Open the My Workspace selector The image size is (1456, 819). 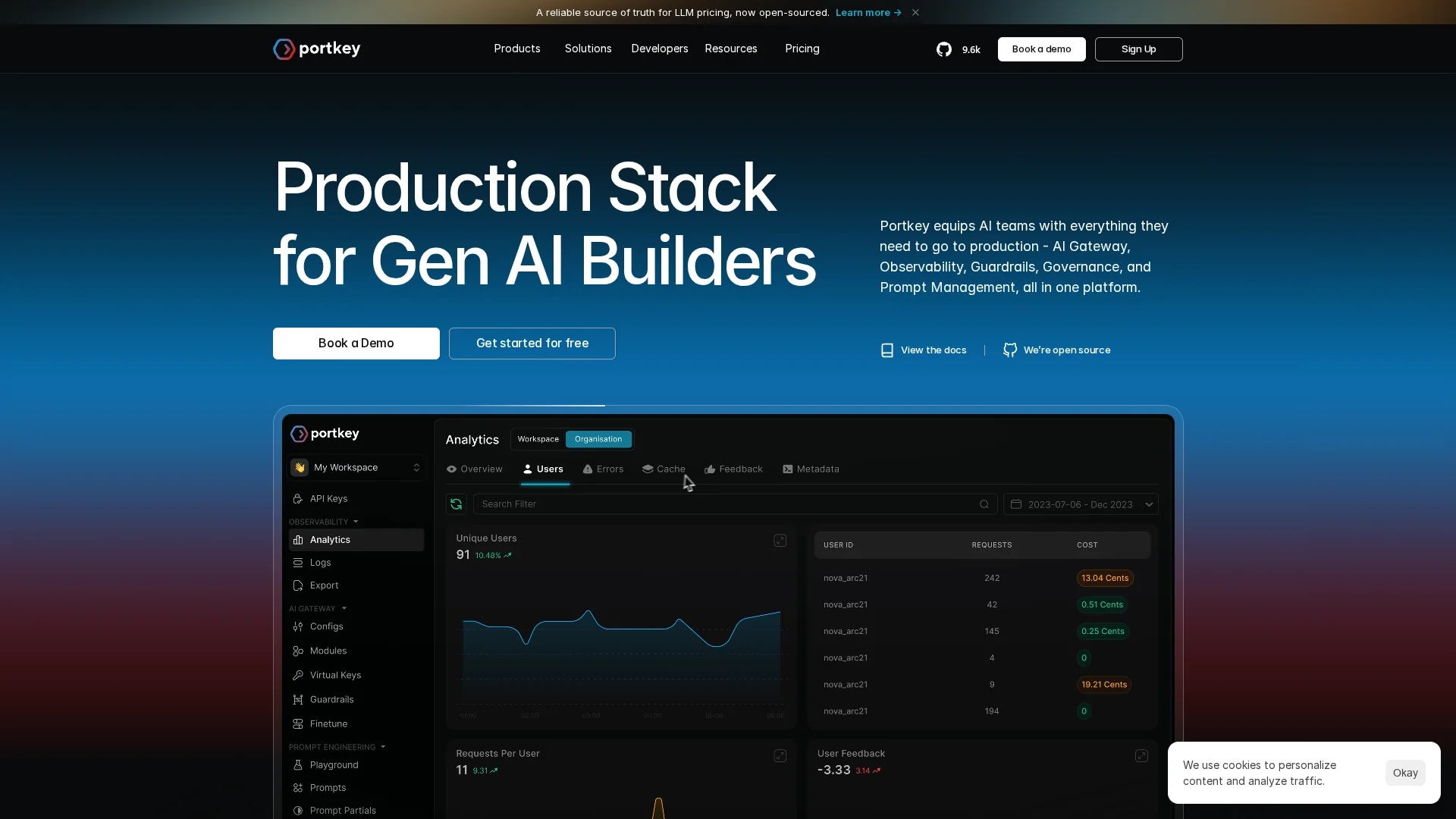[356, 468]
